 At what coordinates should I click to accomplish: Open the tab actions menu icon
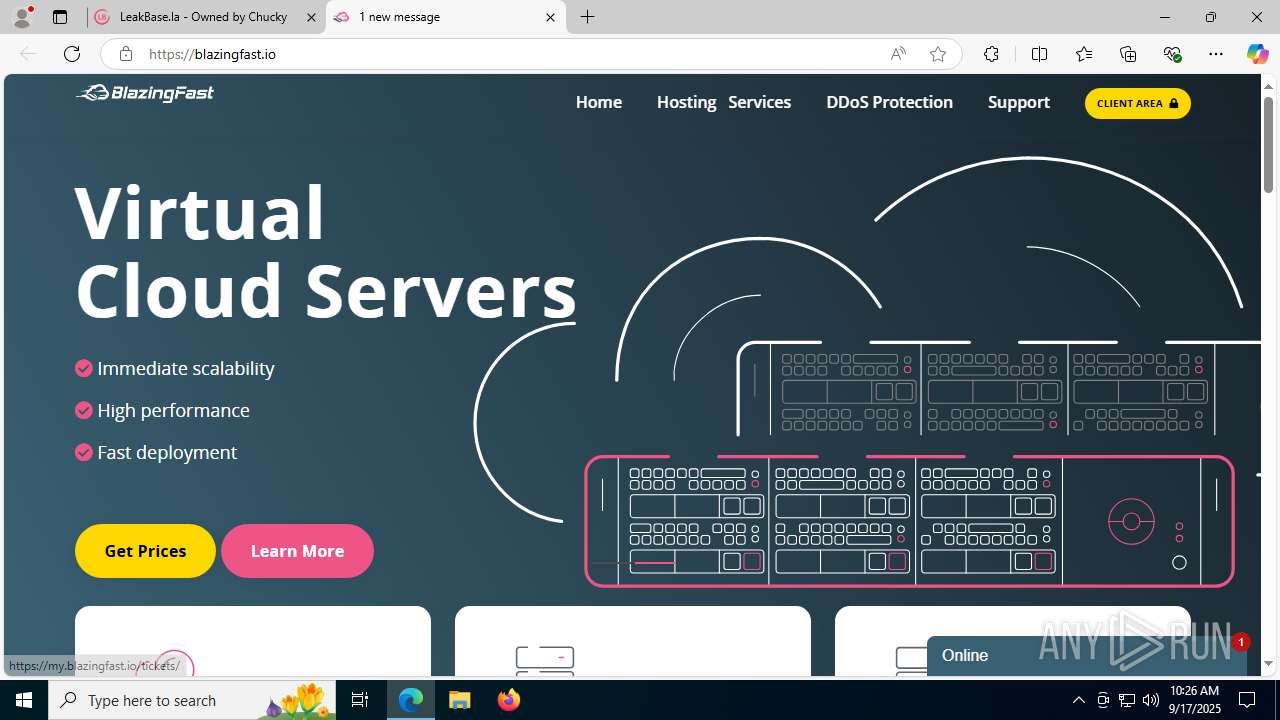(x=60, y=17)
